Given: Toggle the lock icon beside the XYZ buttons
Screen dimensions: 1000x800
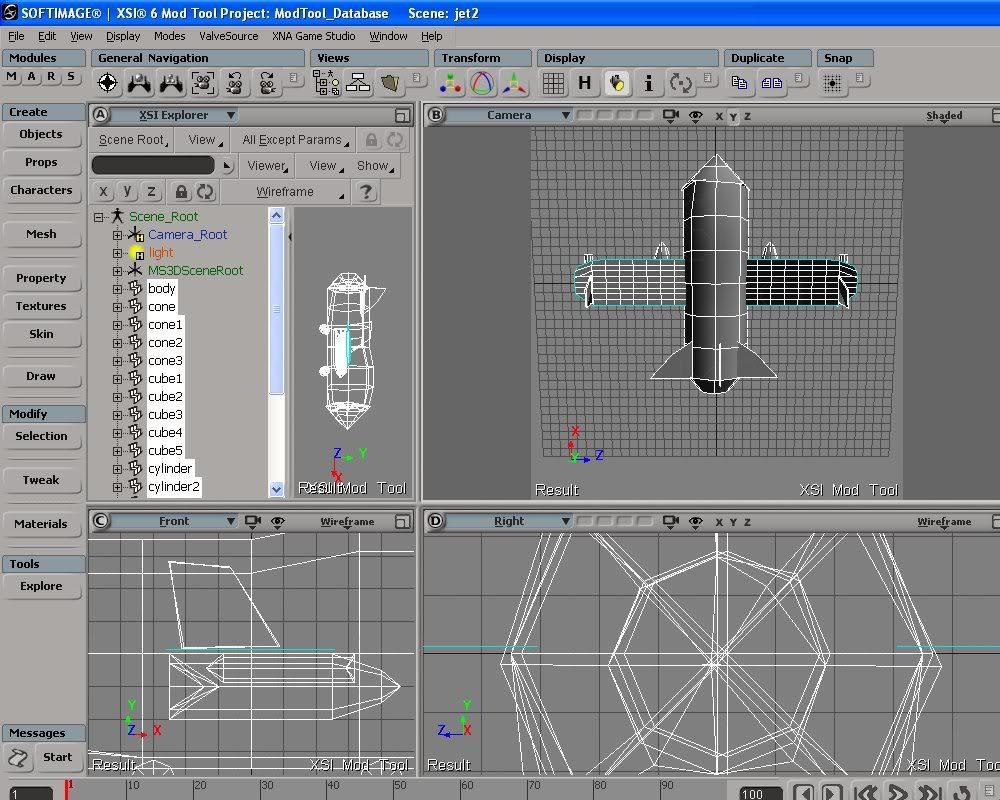Looking at the screenshot, I should 182,192.
